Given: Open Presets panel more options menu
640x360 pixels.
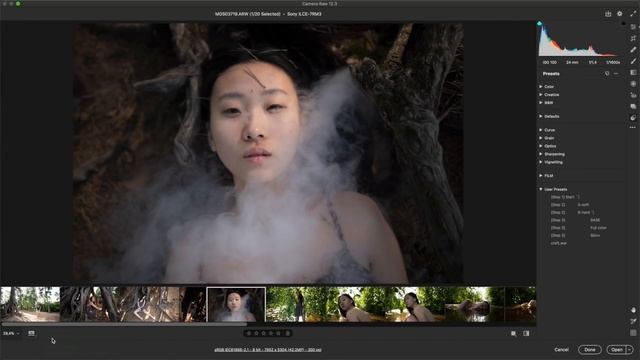Looking at the screenshot, I should point(616,74).
